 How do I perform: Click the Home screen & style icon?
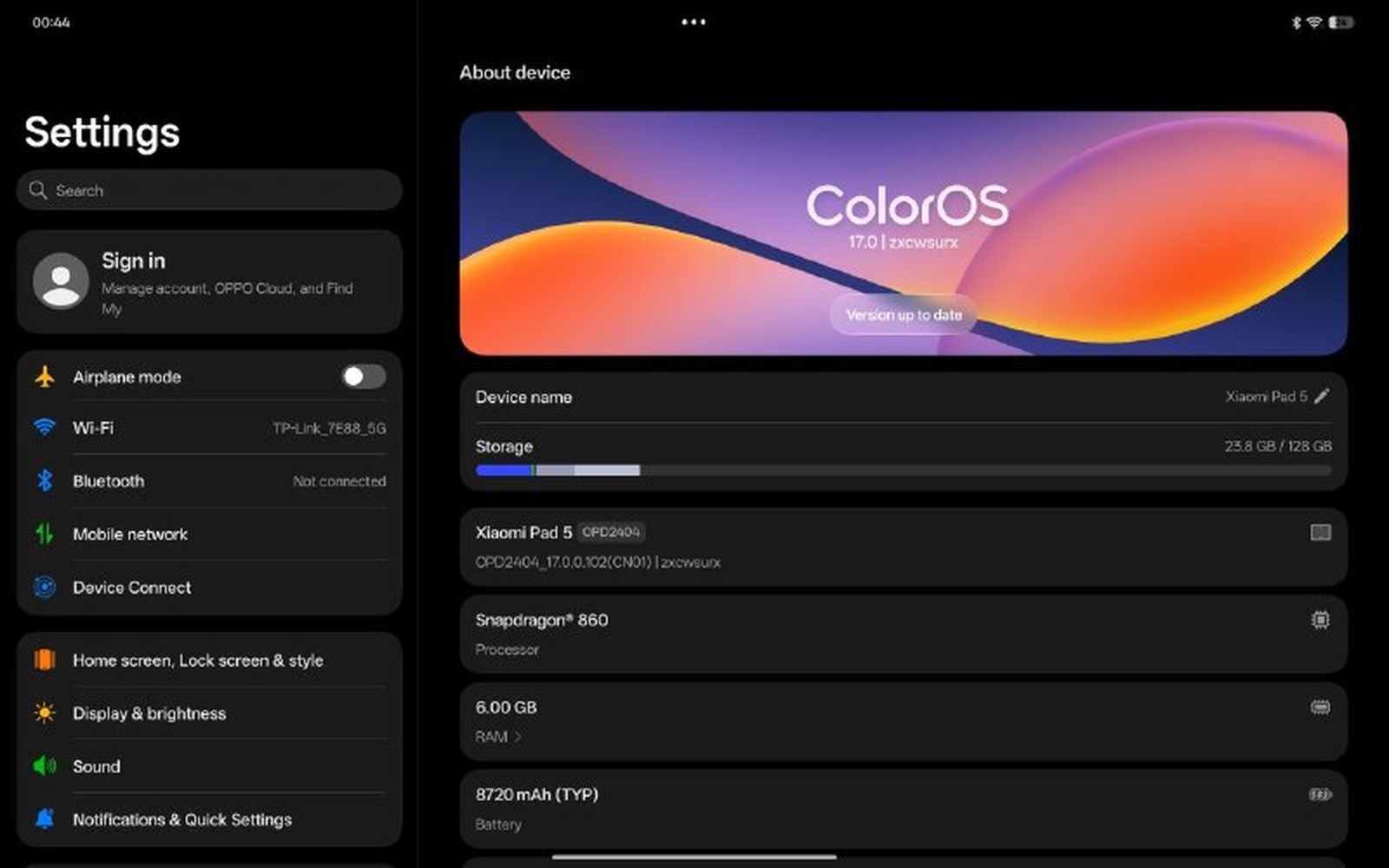(44, 660)
